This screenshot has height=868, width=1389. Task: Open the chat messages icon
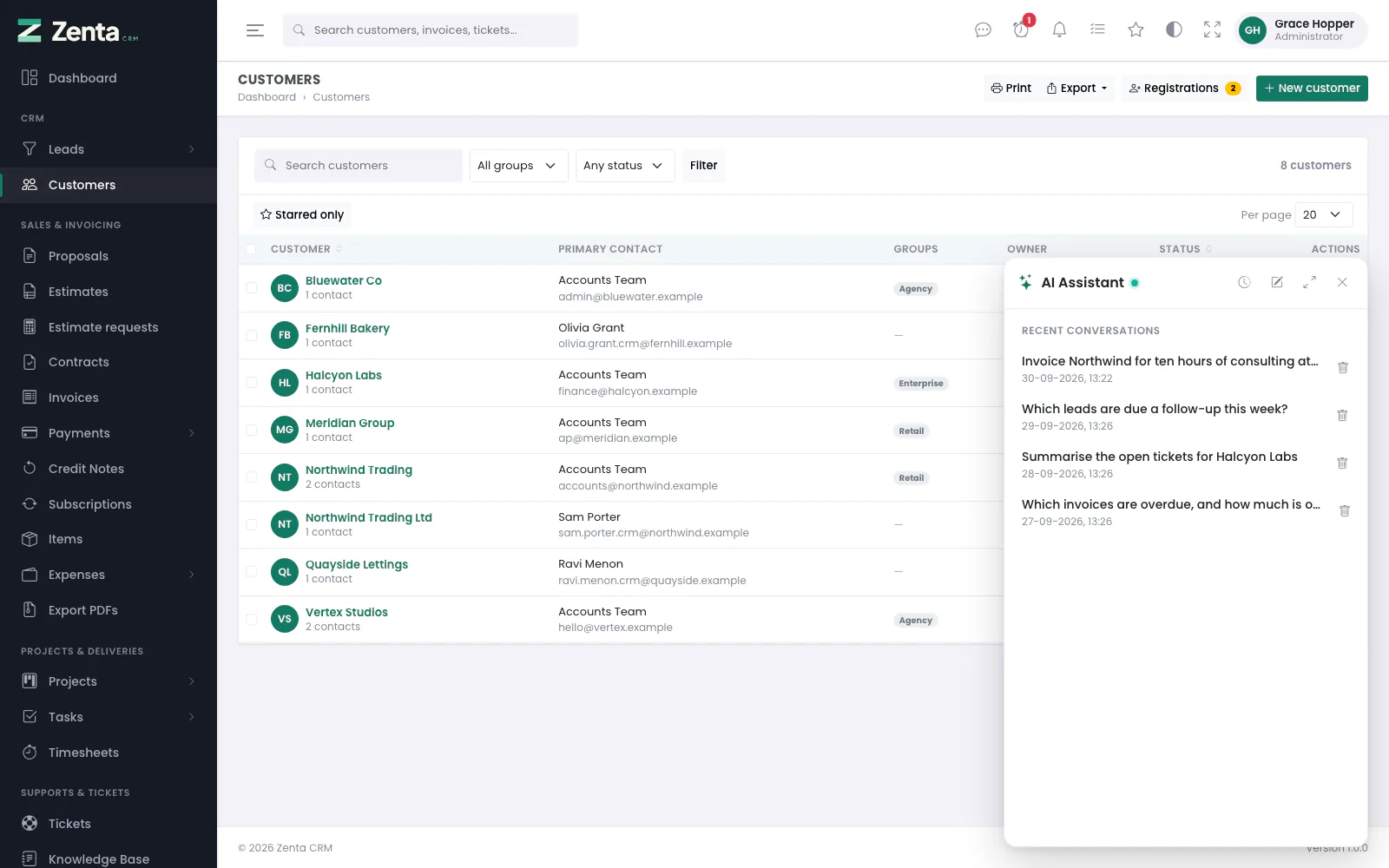click(x=983, y=30)
